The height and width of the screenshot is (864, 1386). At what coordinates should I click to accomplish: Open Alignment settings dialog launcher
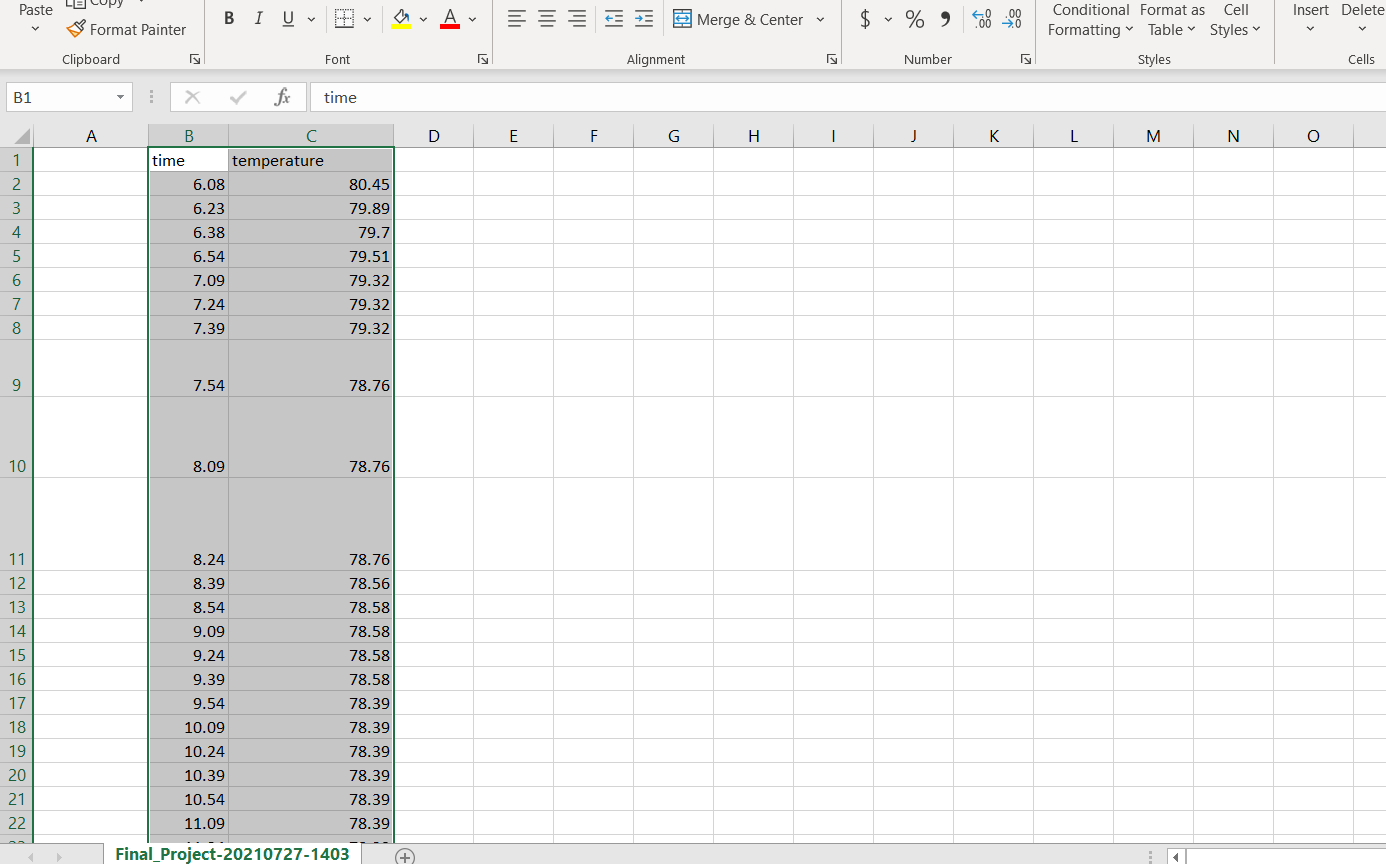point(832,60)
